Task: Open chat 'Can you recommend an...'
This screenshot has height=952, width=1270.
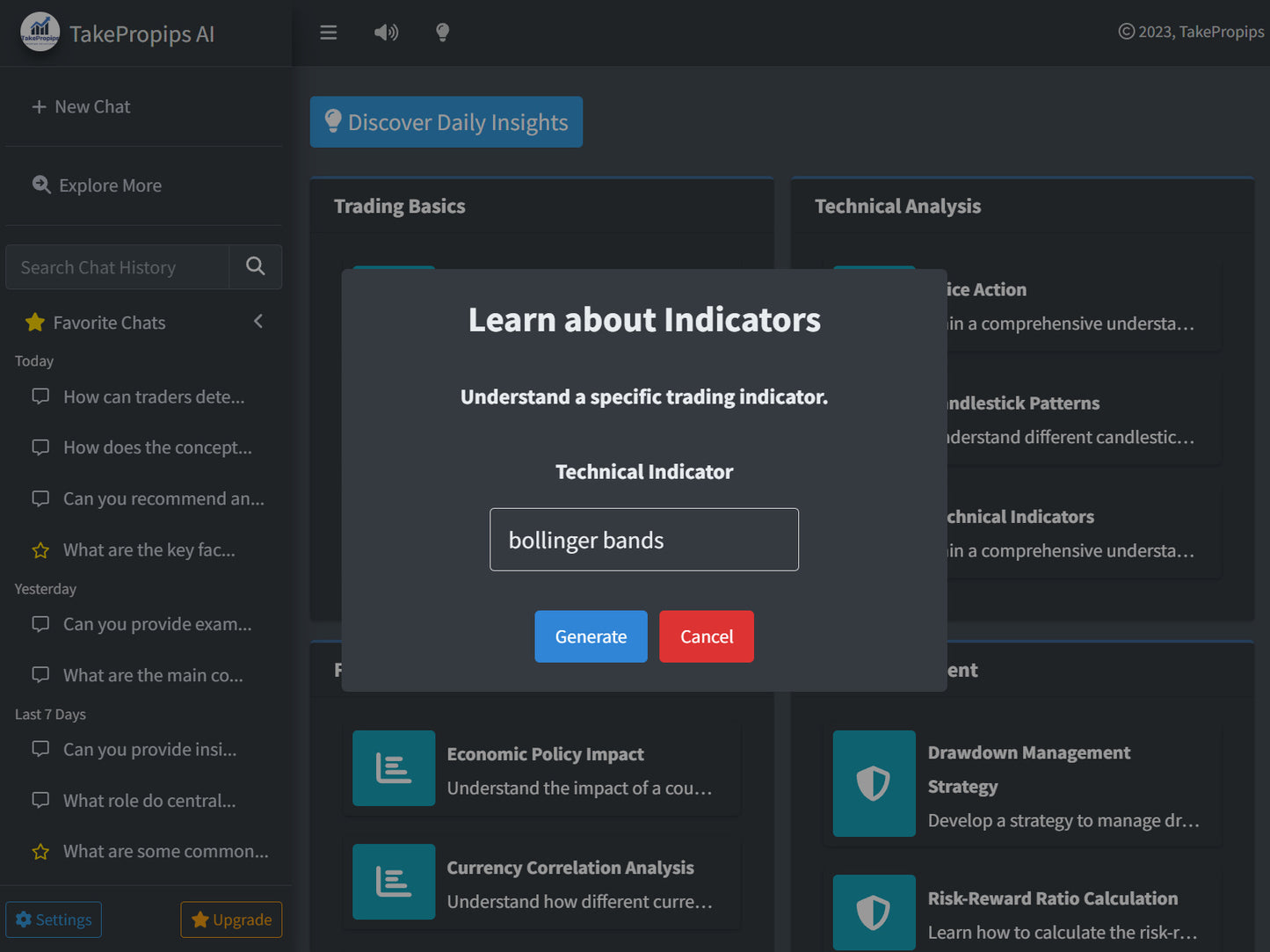Action: tap(163, 498)
